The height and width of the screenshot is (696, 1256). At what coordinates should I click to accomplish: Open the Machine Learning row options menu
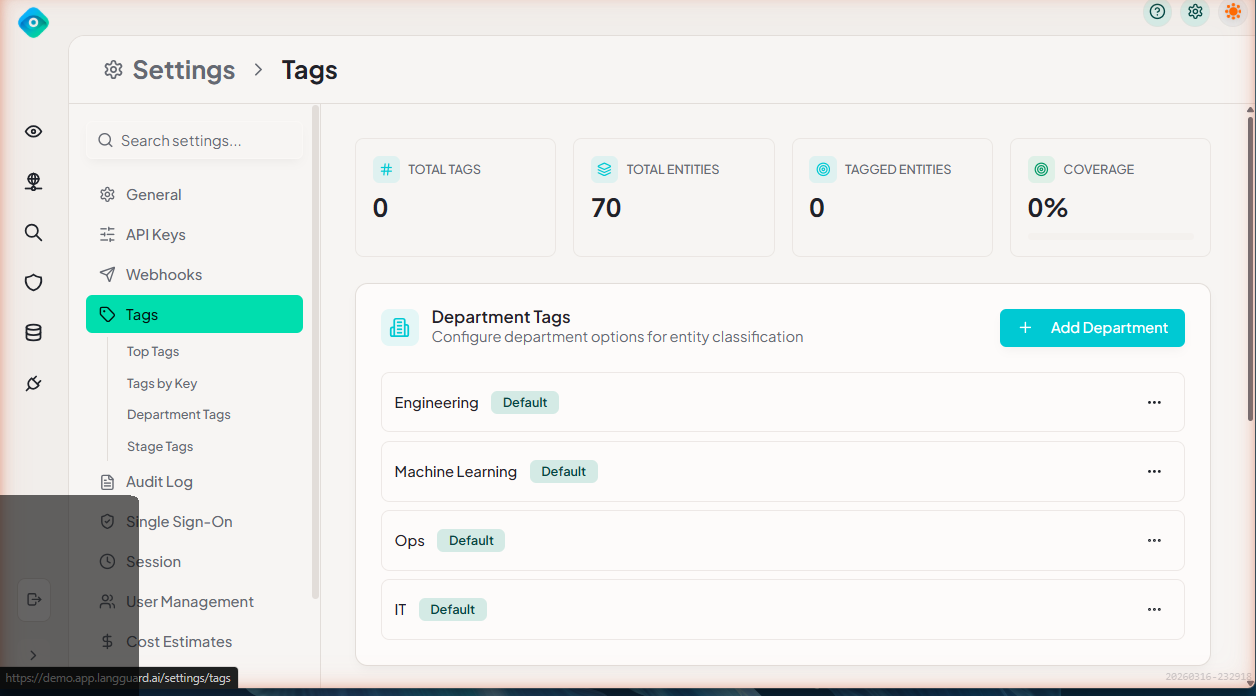pyautogui.click(x=1154, y=471)
